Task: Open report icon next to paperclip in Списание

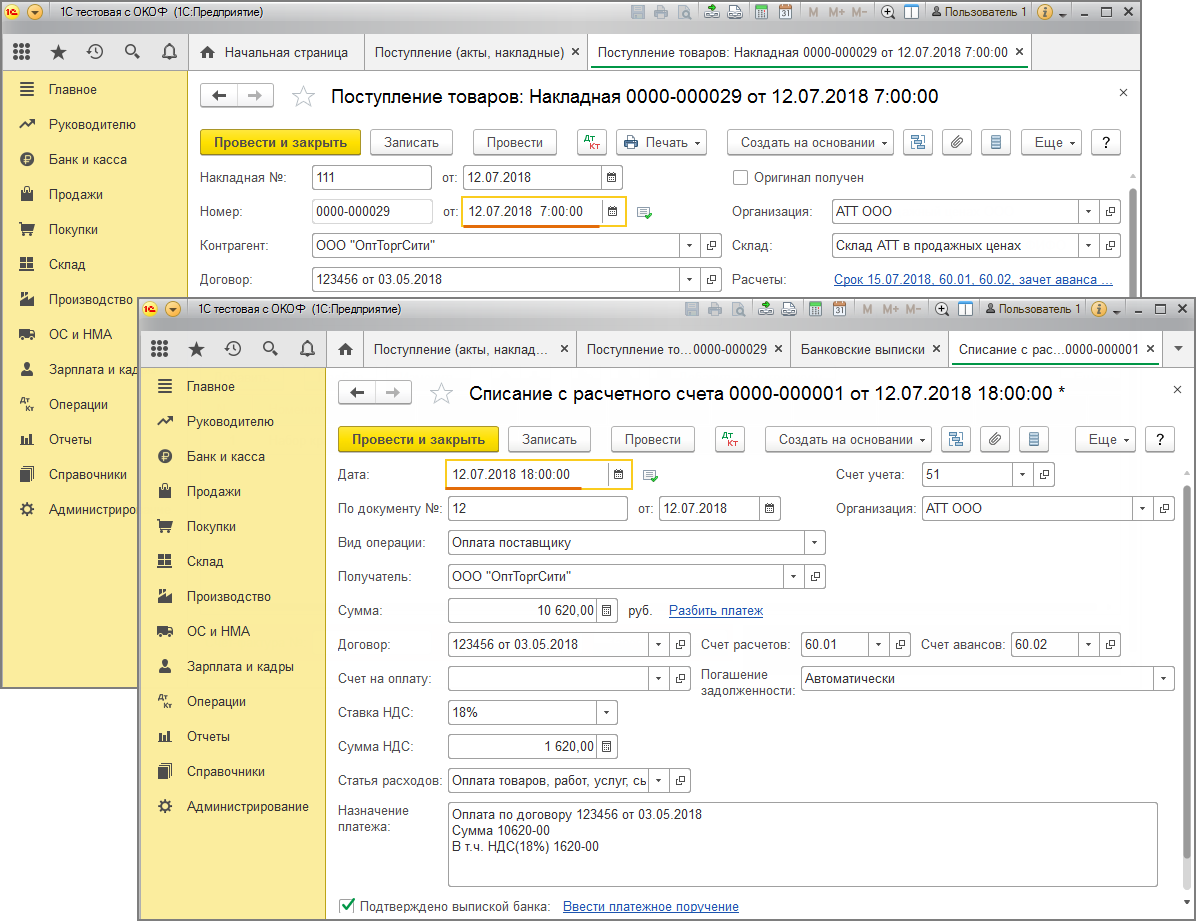Action: (x=1034, y=439)
